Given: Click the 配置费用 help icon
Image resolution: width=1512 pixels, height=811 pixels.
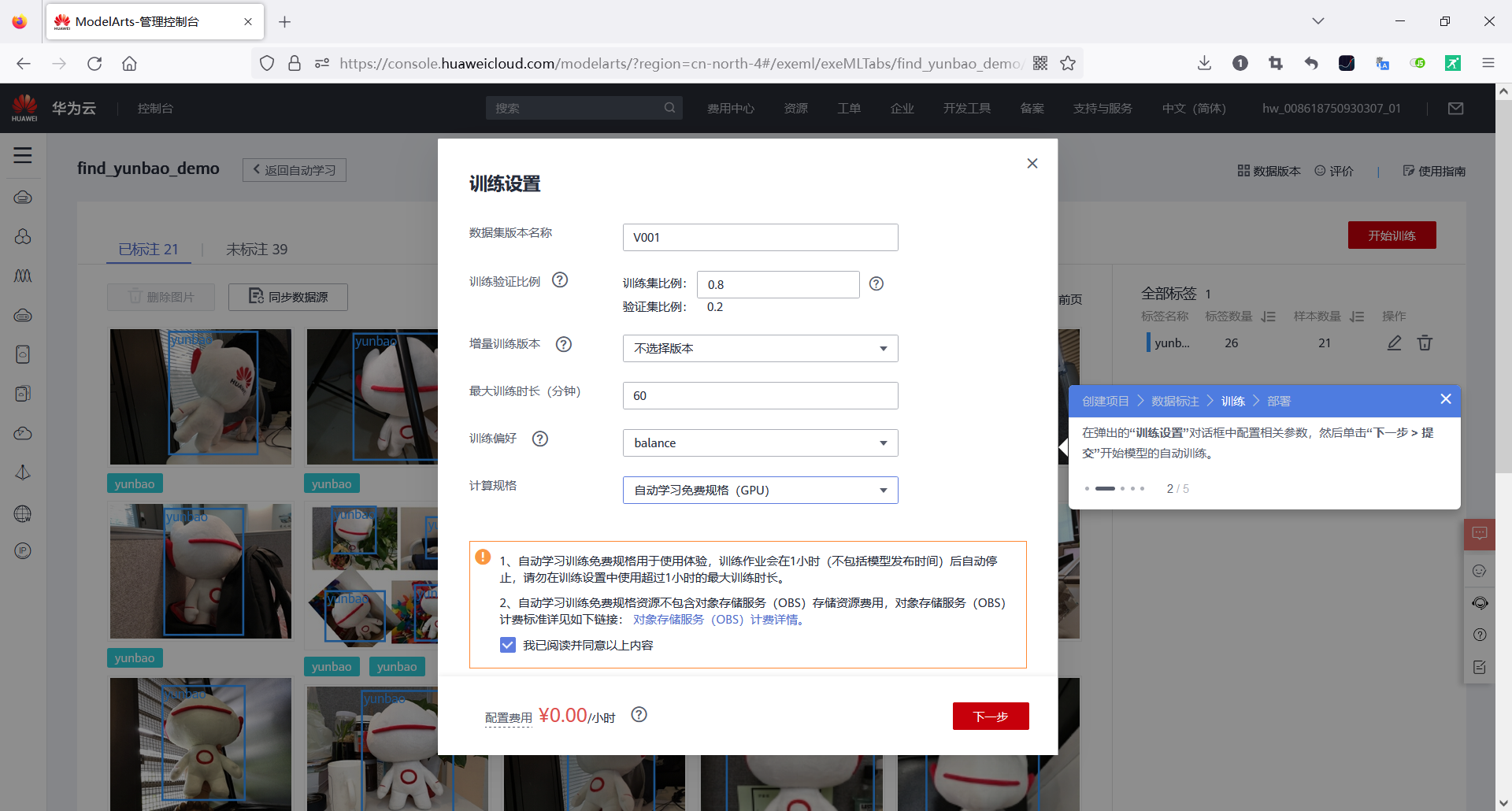Looking at the screenshot, I should coord(639,715).
